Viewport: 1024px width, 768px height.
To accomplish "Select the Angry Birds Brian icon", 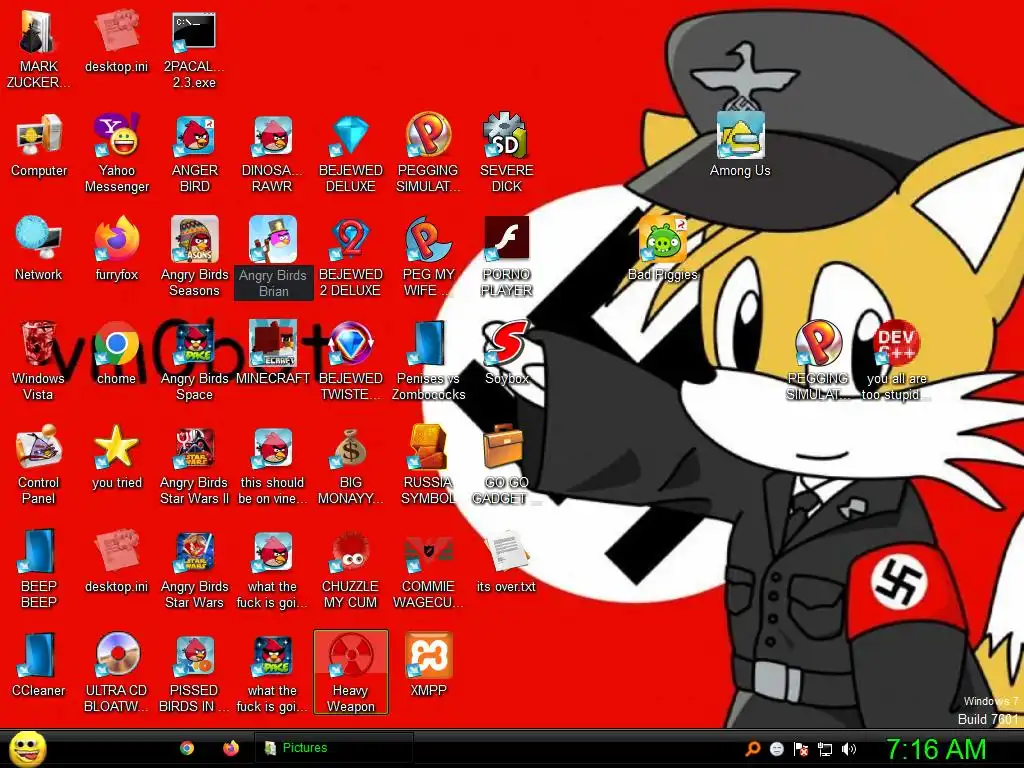I will [273, 257].
